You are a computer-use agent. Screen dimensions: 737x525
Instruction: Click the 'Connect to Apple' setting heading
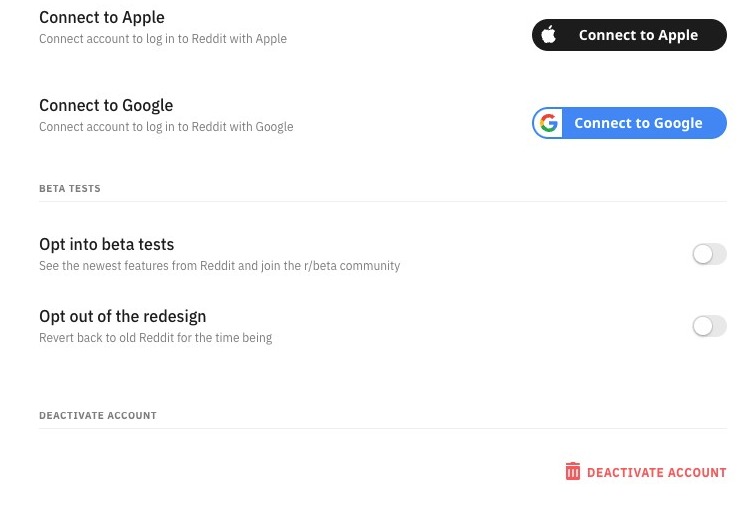coord(102,17)
